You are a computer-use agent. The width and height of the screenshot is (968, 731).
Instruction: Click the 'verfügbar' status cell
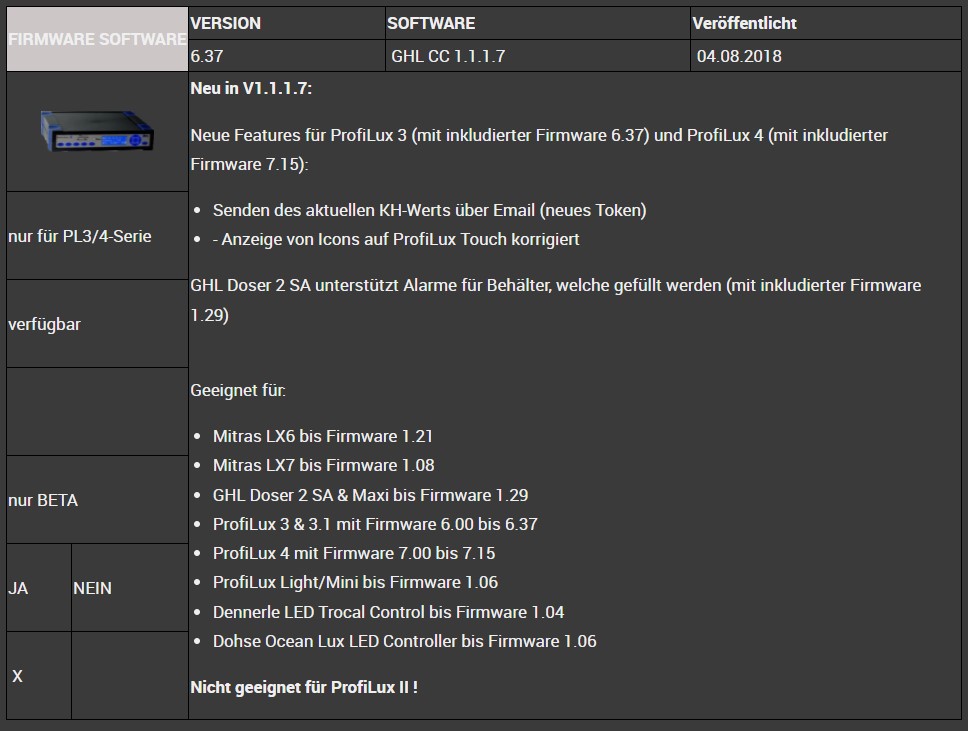pos(44,325)
